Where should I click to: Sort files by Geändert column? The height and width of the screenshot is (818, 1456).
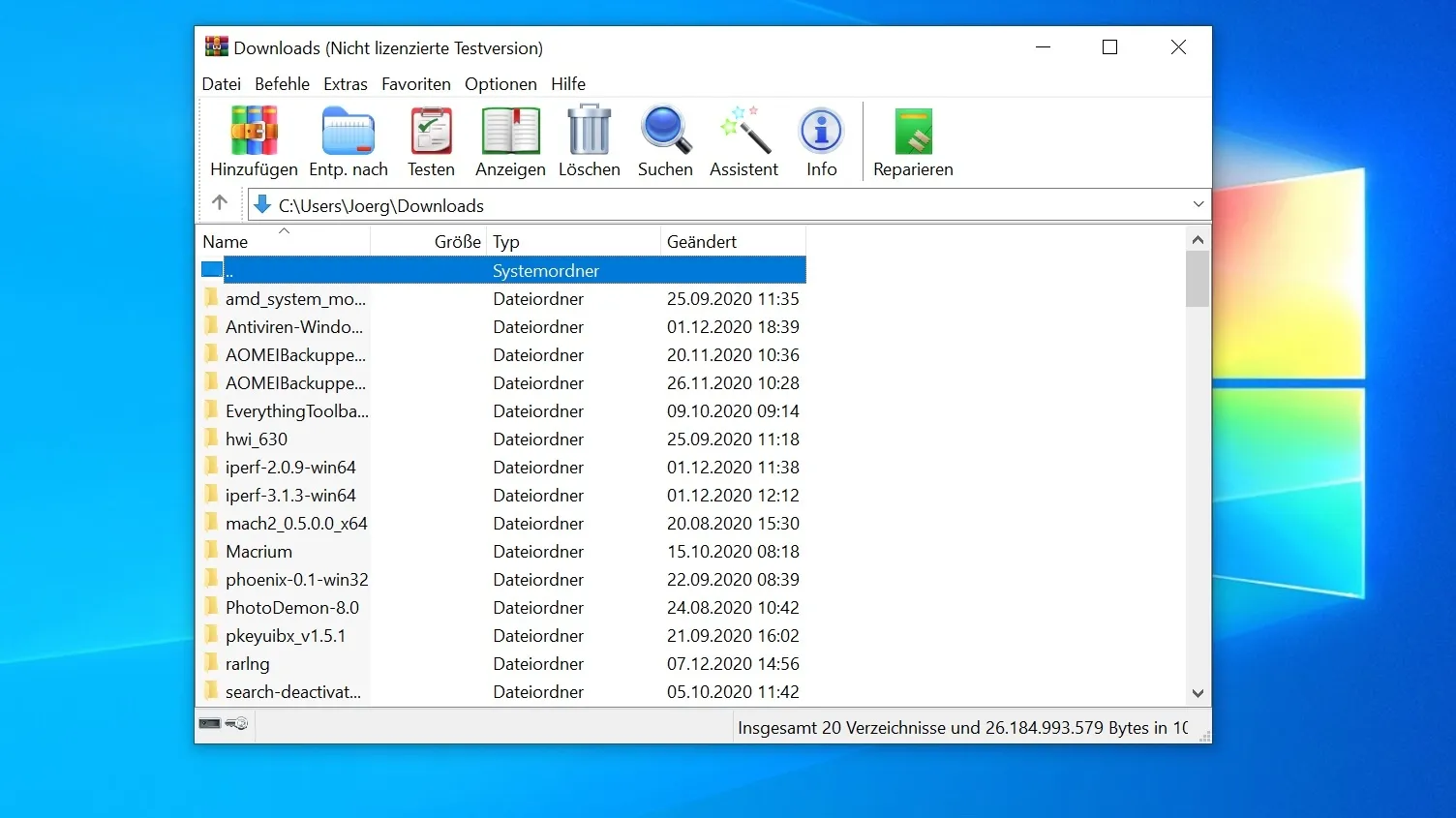click(702, 242)
